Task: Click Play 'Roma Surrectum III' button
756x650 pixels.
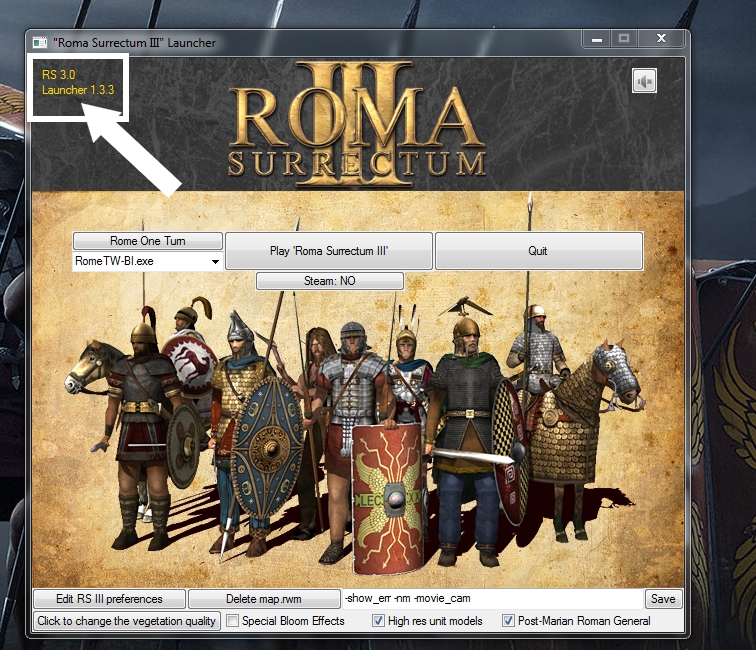Action: click(329, 251)
